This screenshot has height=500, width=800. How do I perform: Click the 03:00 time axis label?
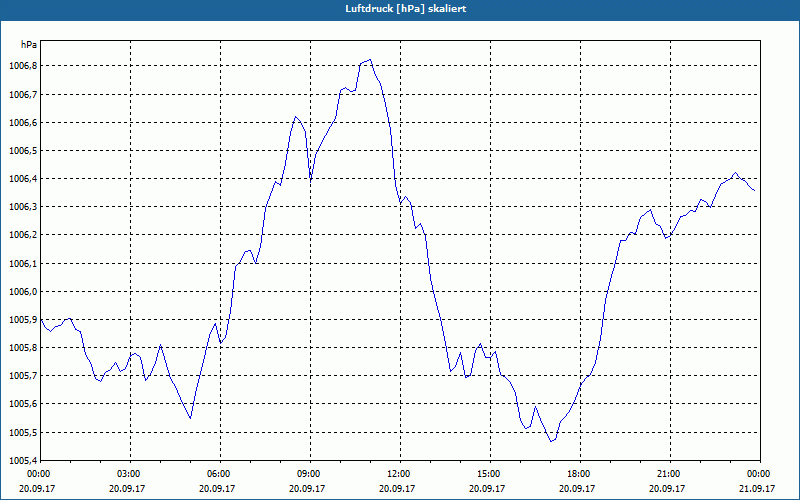131,474
